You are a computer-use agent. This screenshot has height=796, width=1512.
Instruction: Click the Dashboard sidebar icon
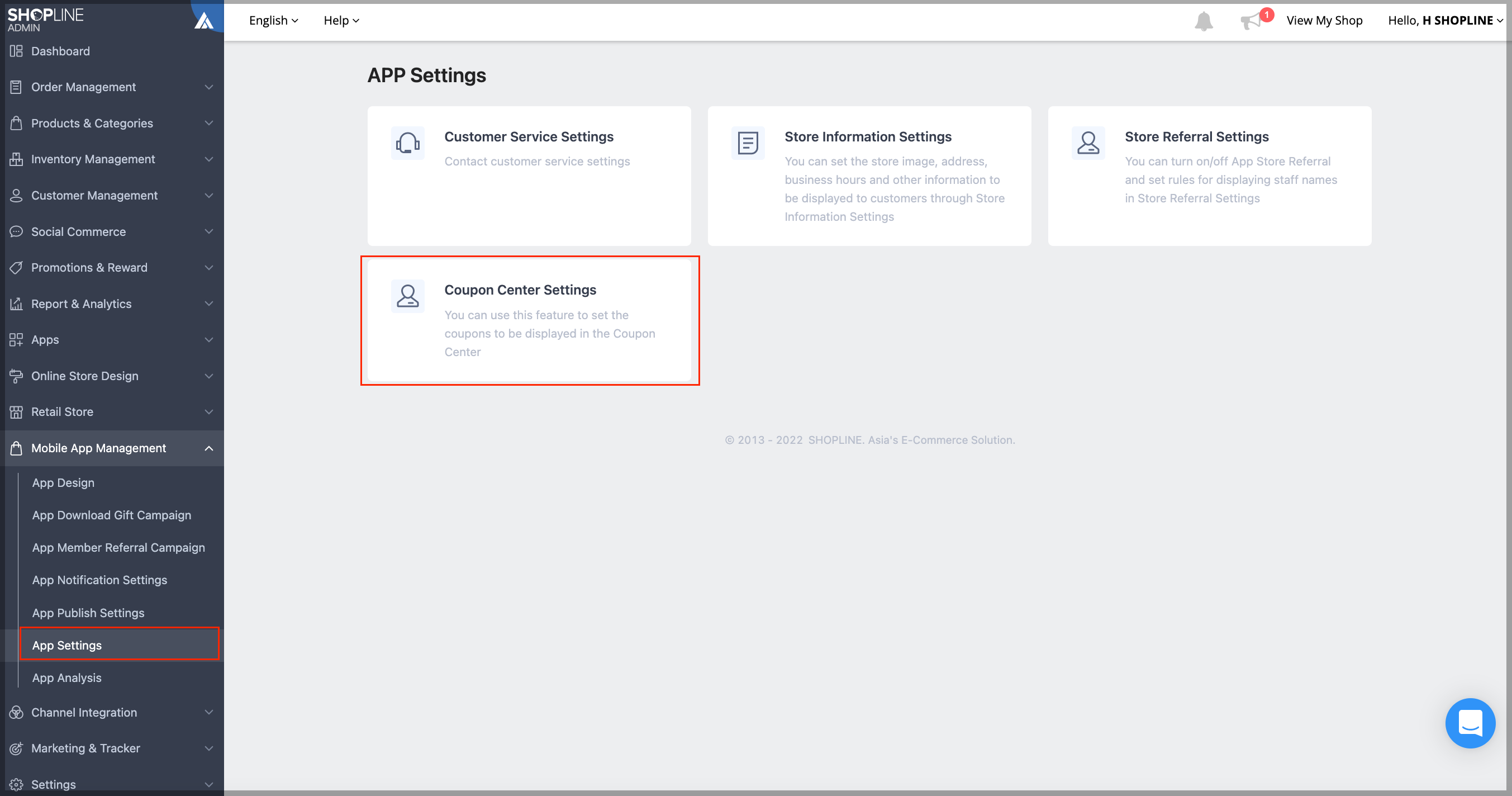(16, 51)
